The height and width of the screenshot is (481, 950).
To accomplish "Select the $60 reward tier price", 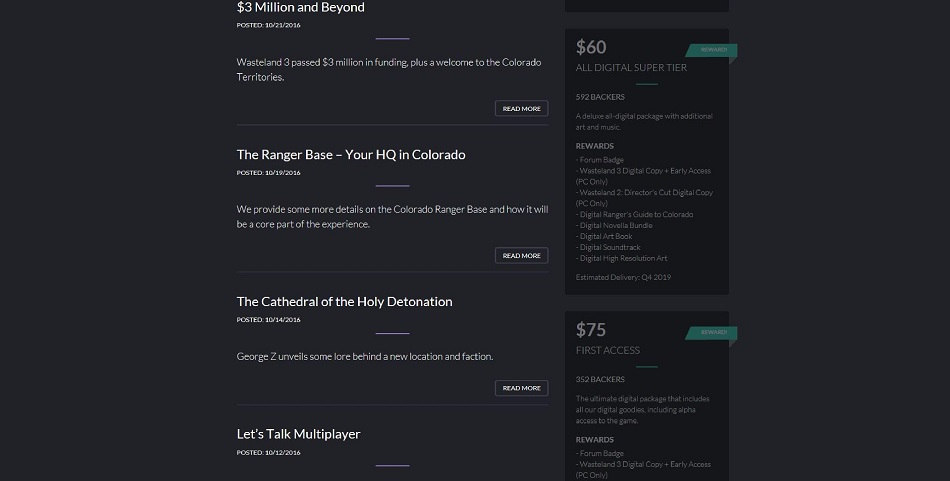I will (x=591, y=47).
